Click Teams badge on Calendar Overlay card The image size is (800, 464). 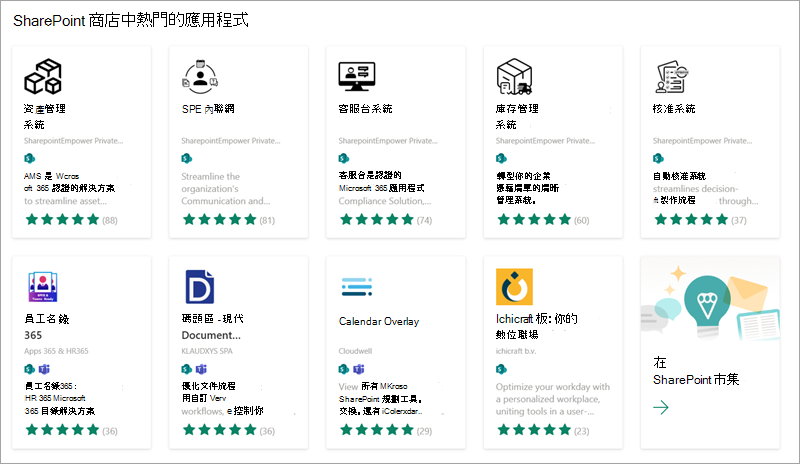(x=359, y=369)
